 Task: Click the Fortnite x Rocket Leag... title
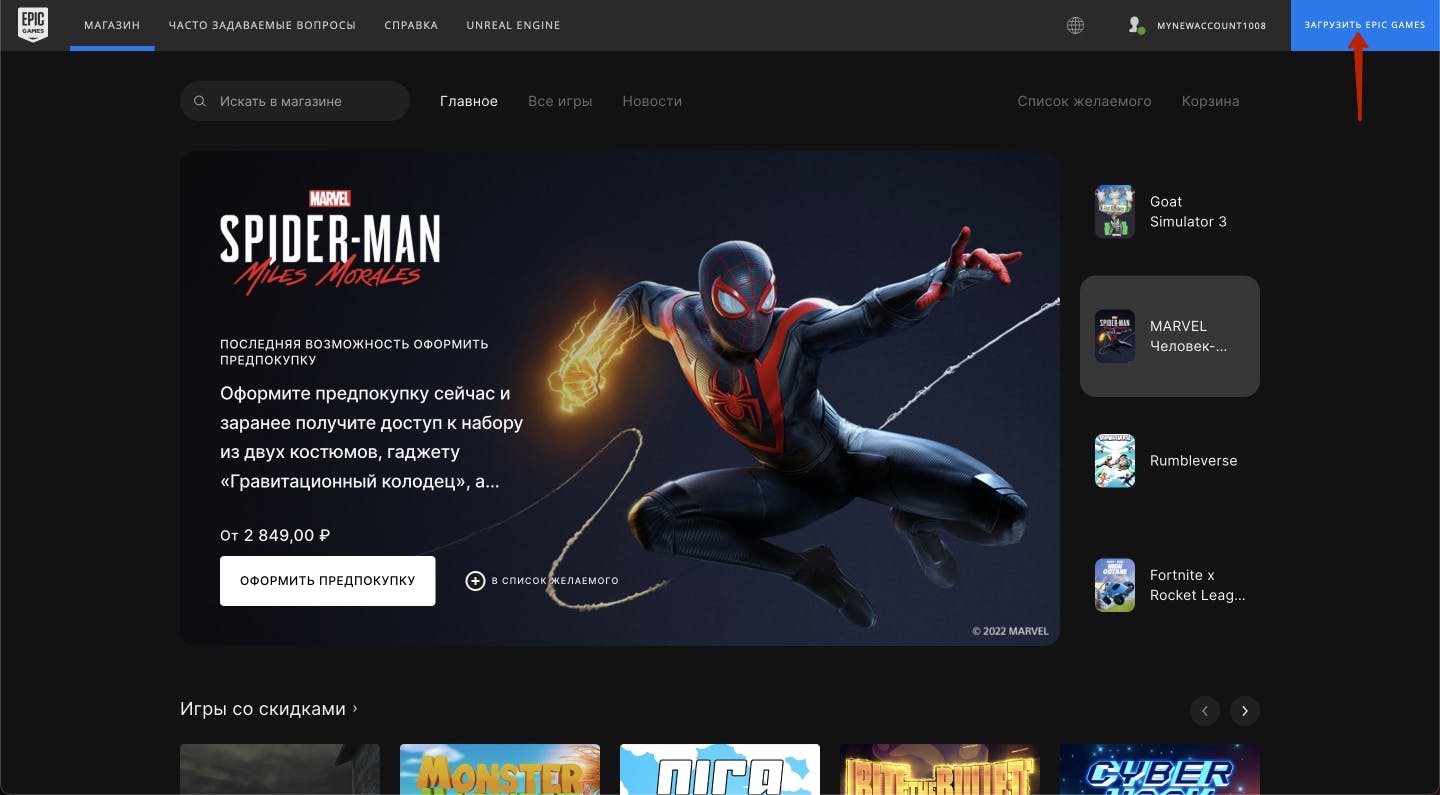tap(1197, 585)
